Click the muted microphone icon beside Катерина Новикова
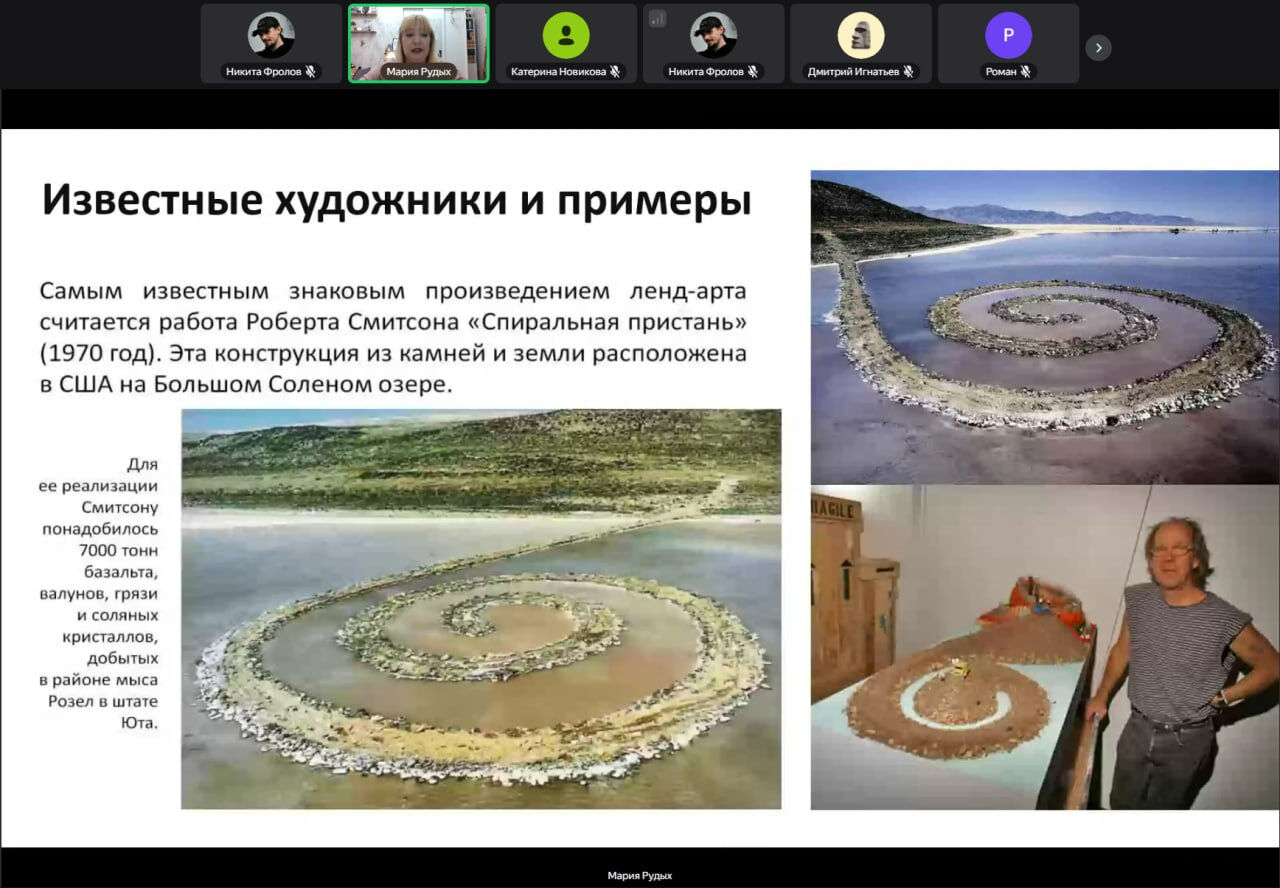Screen dimensions: 1280x888 click(x=615, y=72)
